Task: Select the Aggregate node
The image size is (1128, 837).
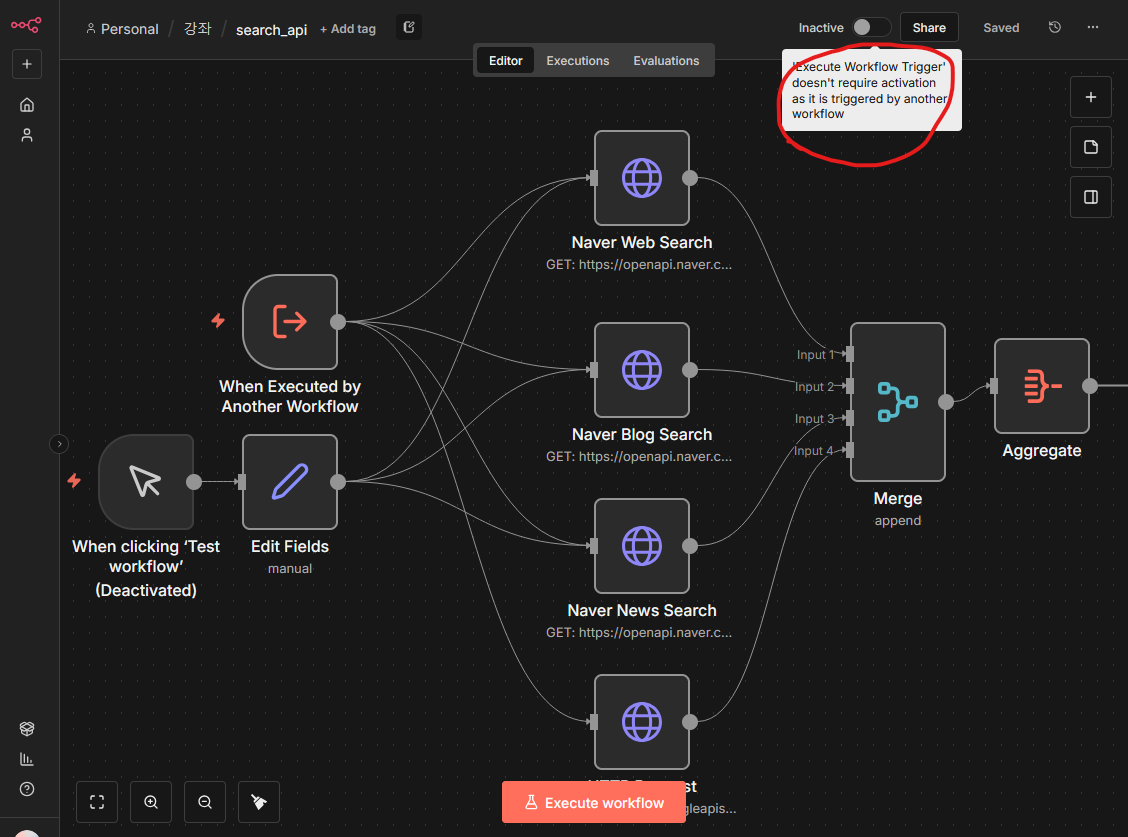Action: coord(1042,386)
